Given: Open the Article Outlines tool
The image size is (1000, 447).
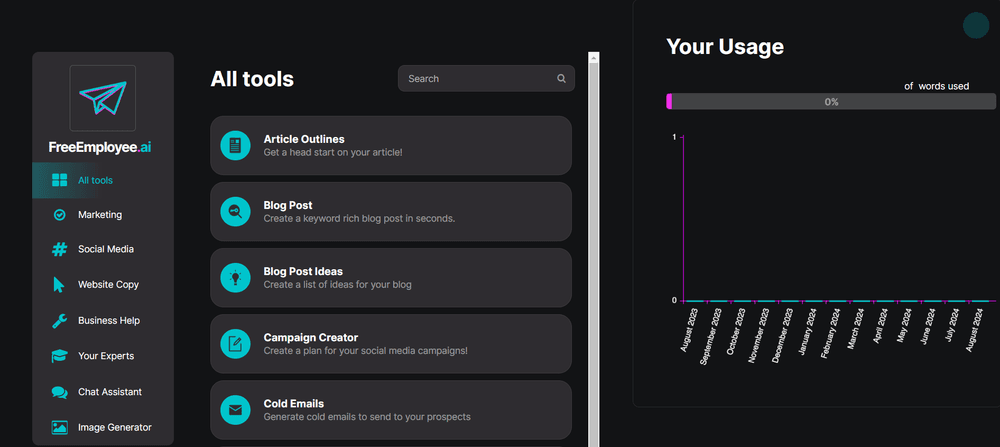Looking at the screenshot, I should [x=391, y=146].
